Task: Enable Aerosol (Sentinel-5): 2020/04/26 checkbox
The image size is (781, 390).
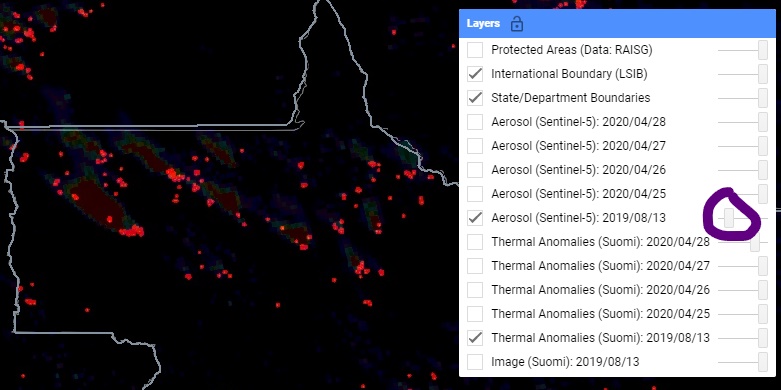Action: point(475,170)
